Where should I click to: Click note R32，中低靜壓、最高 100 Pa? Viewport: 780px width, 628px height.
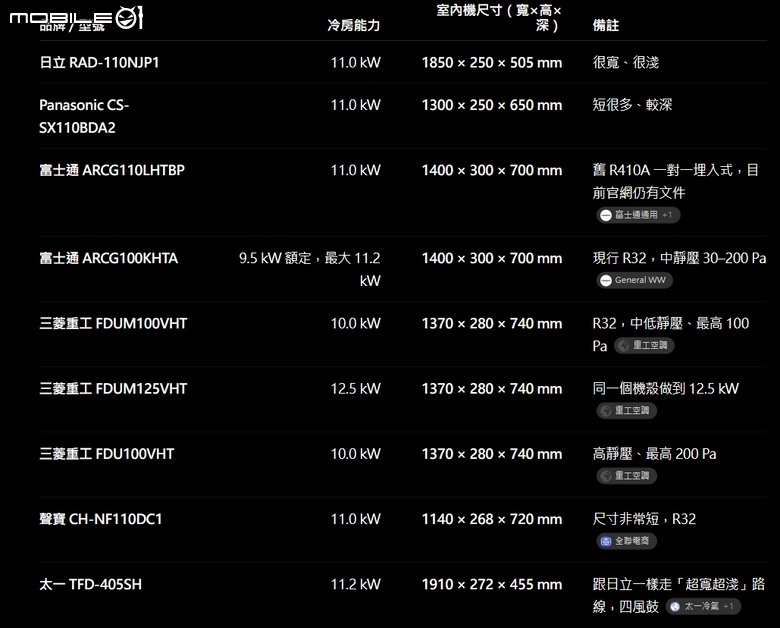671,334
